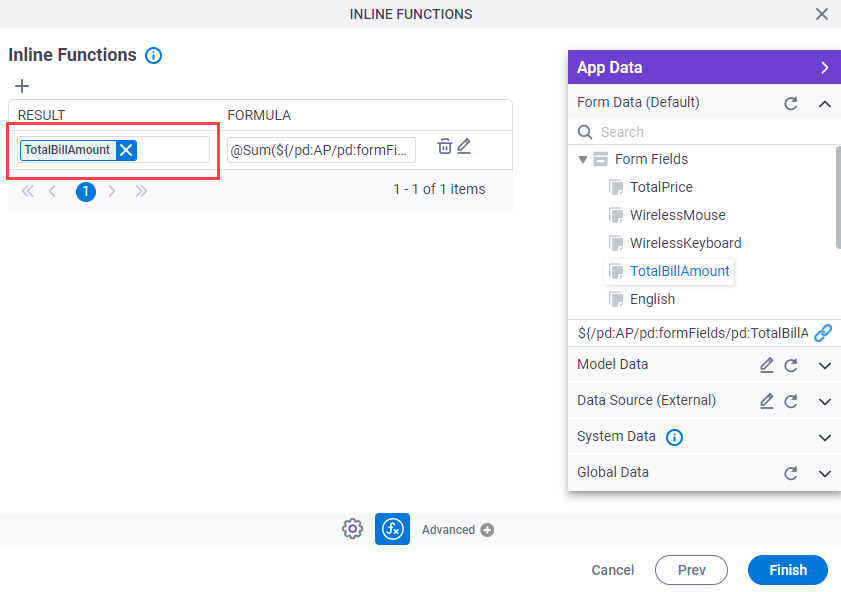This screenshot has height=592, width=841.
Task: Select the English form field
Action: [x=652, y=299]
